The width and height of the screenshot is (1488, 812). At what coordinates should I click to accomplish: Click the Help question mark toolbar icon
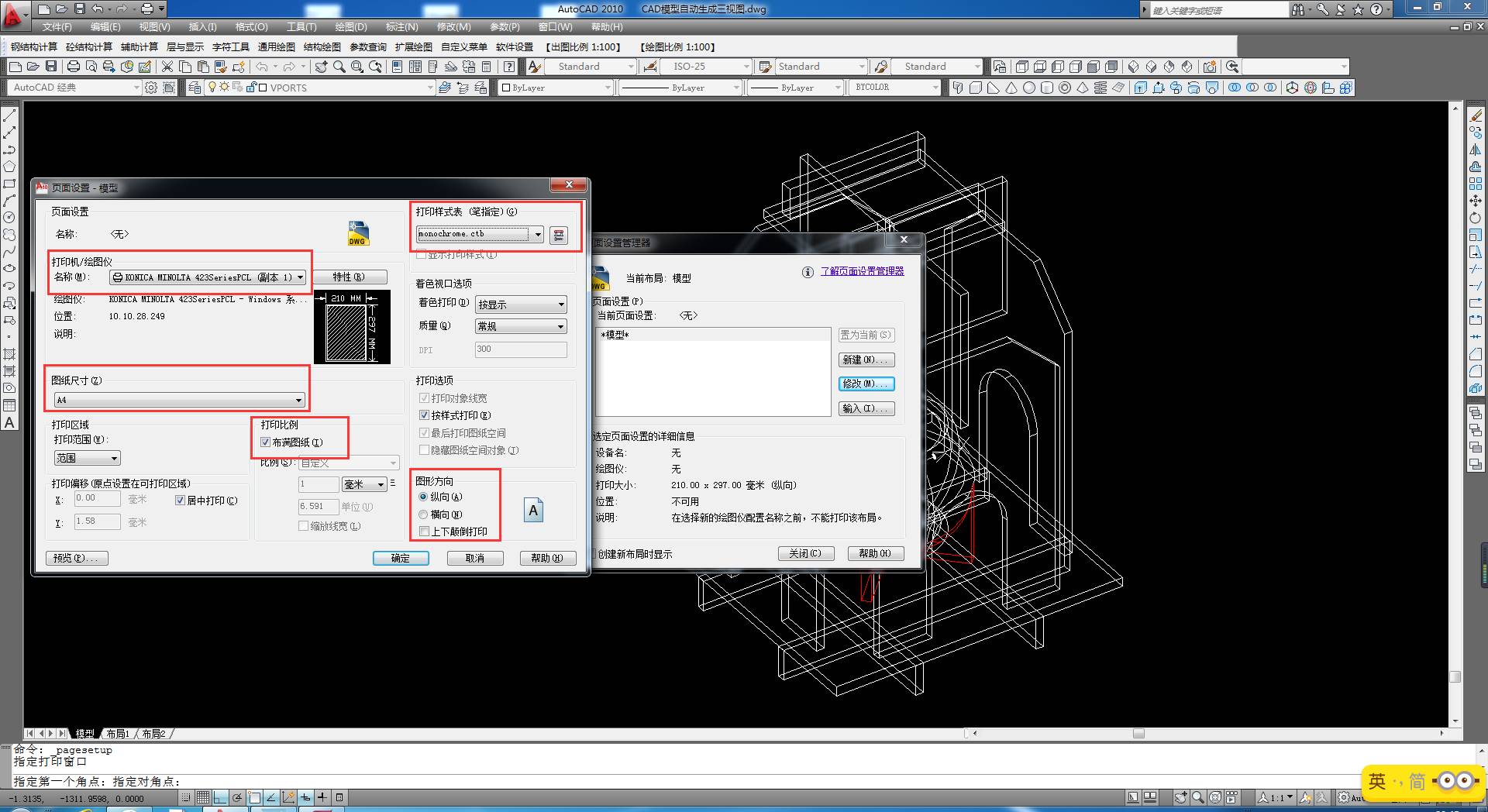(509, 67)
